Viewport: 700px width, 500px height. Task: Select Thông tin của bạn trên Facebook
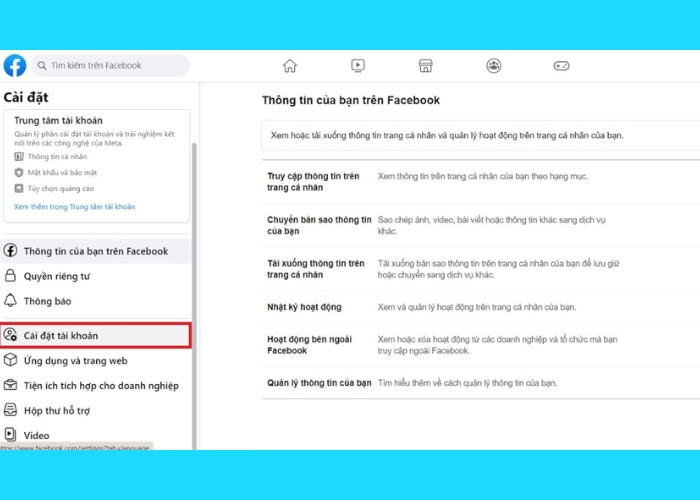[x=95, y=251]
